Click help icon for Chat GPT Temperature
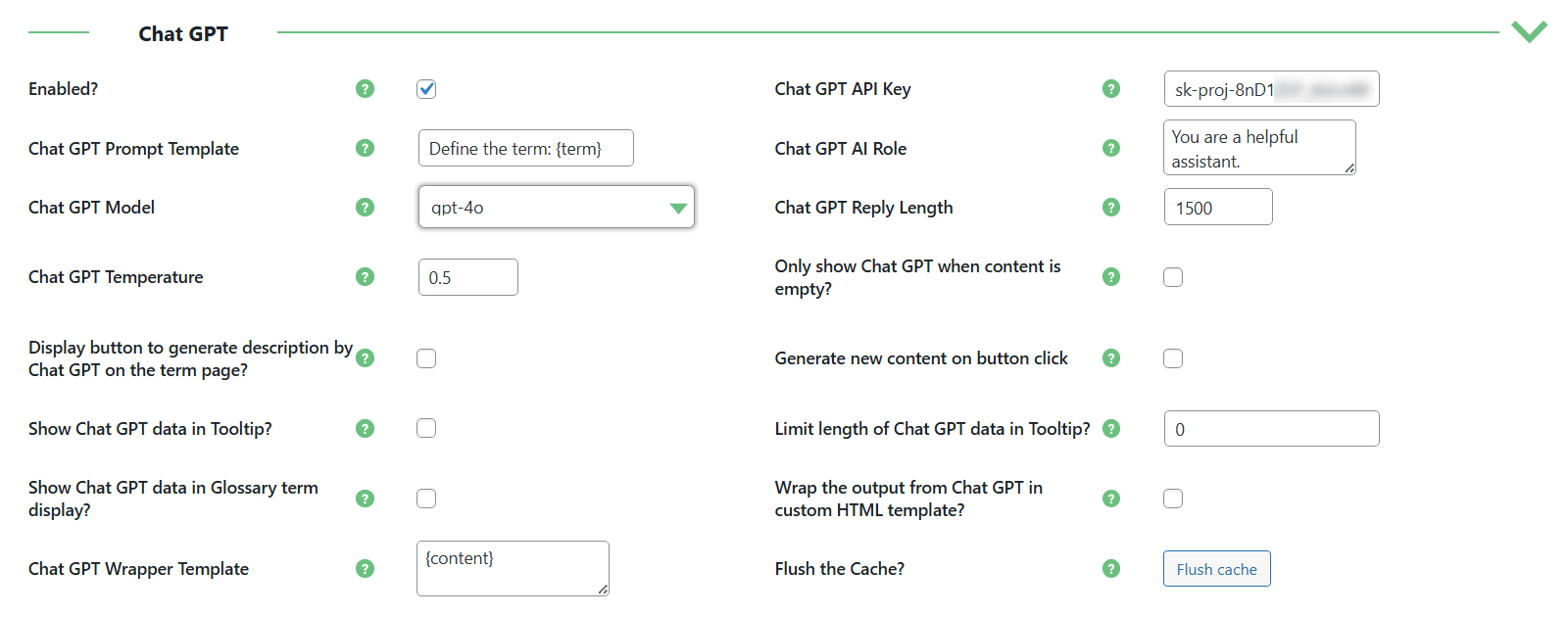The width and height of the screenshot is (1568, 617). (365, 277)
